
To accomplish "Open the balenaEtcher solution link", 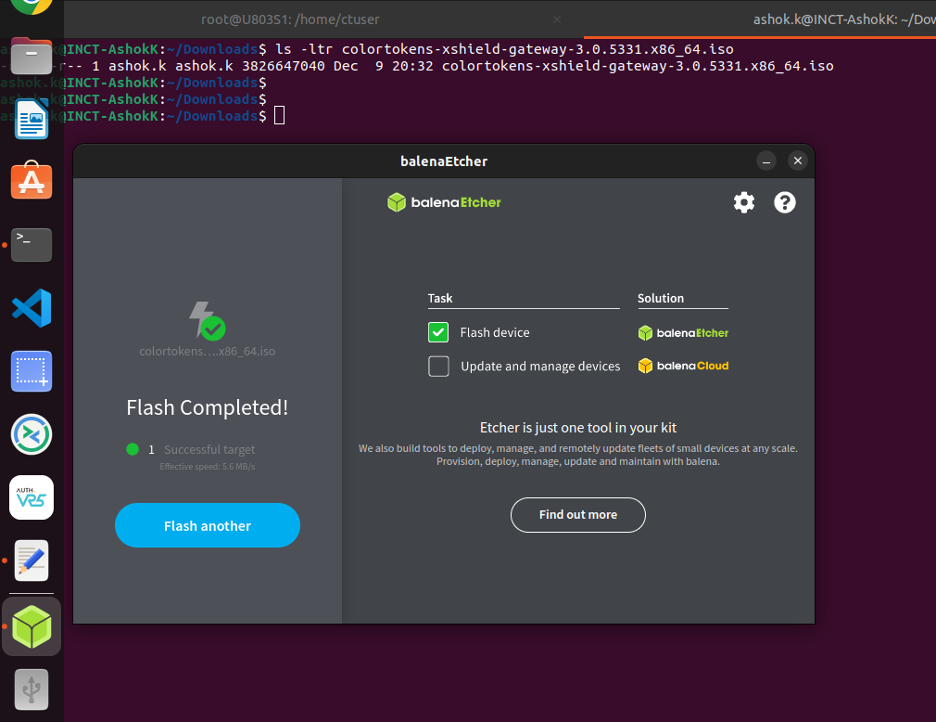I will tap(683, 333).
